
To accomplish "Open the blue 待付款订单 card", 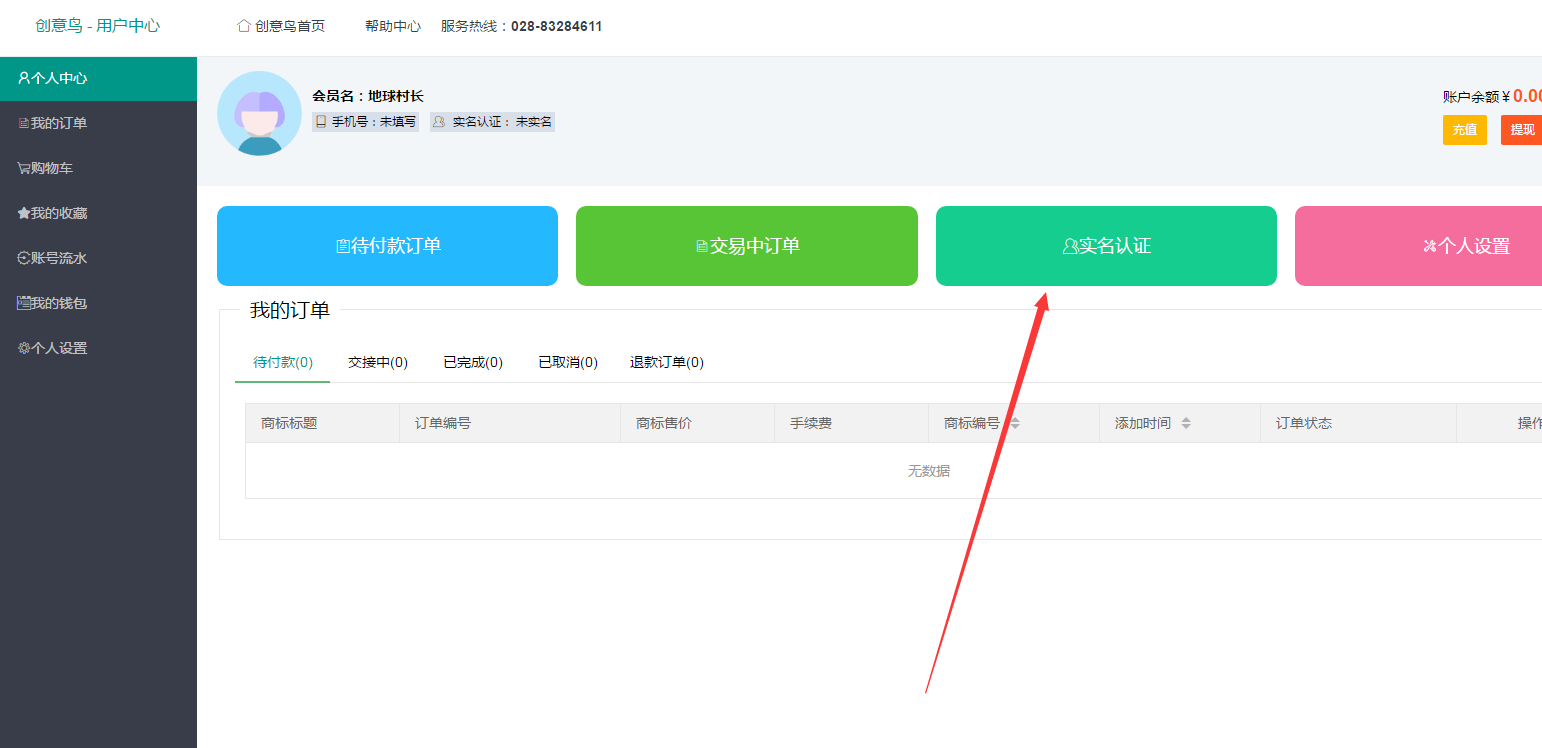I will pos(387,246).
